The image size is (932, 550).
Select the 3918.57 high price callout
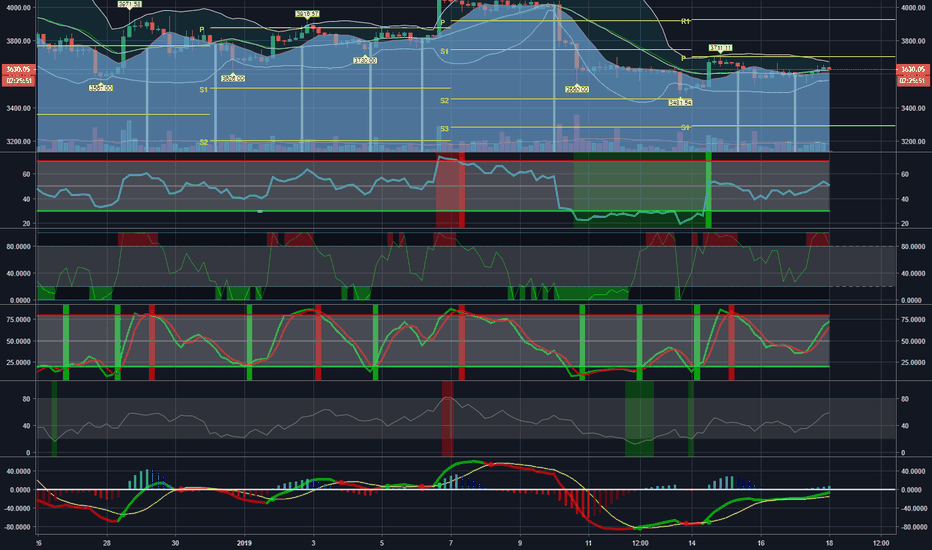pyautogui.click(x=307, y=14)
